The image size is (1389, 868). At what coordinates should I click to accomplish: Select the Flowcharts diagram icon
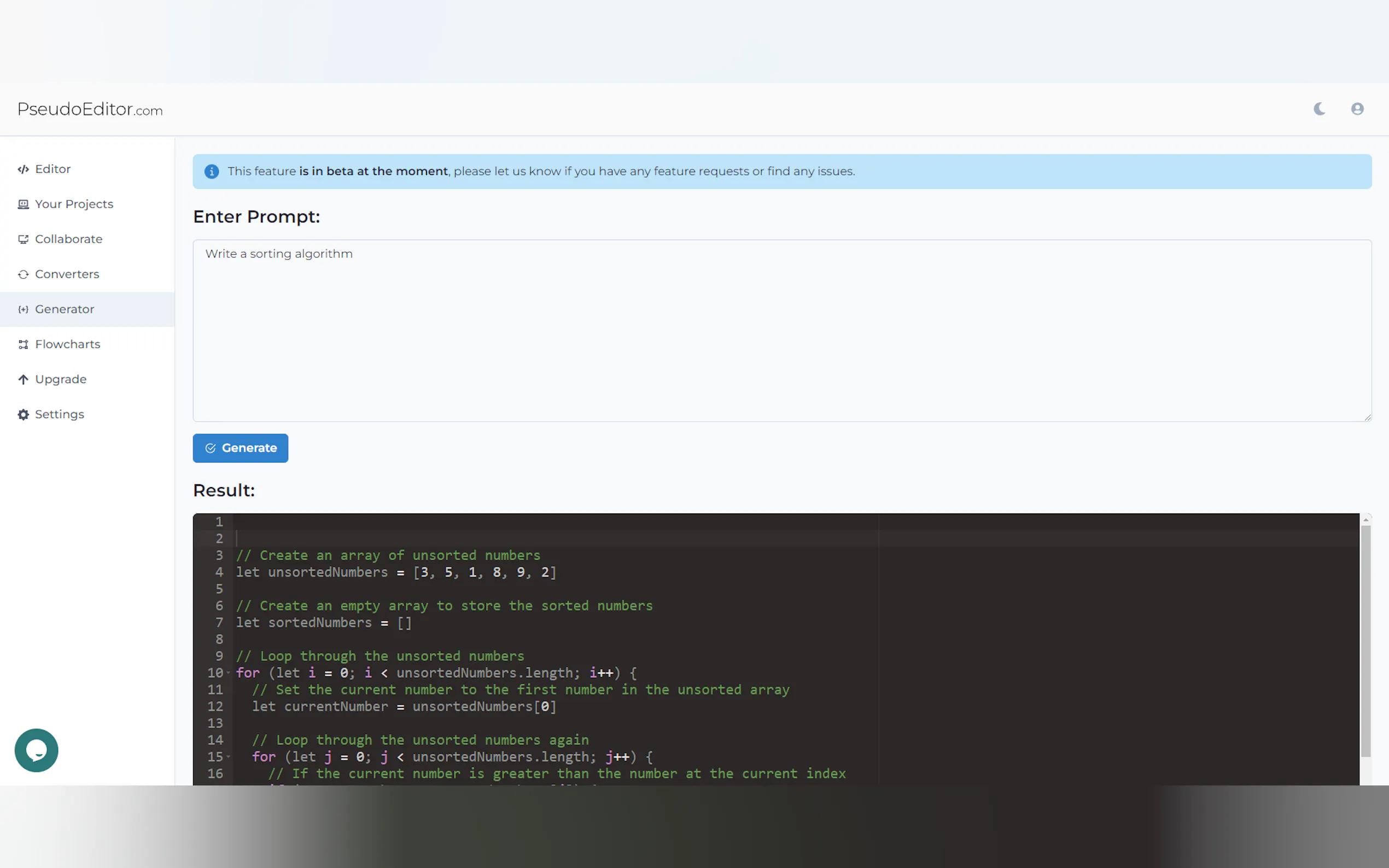pyautogui.click(x=23, y=344)
